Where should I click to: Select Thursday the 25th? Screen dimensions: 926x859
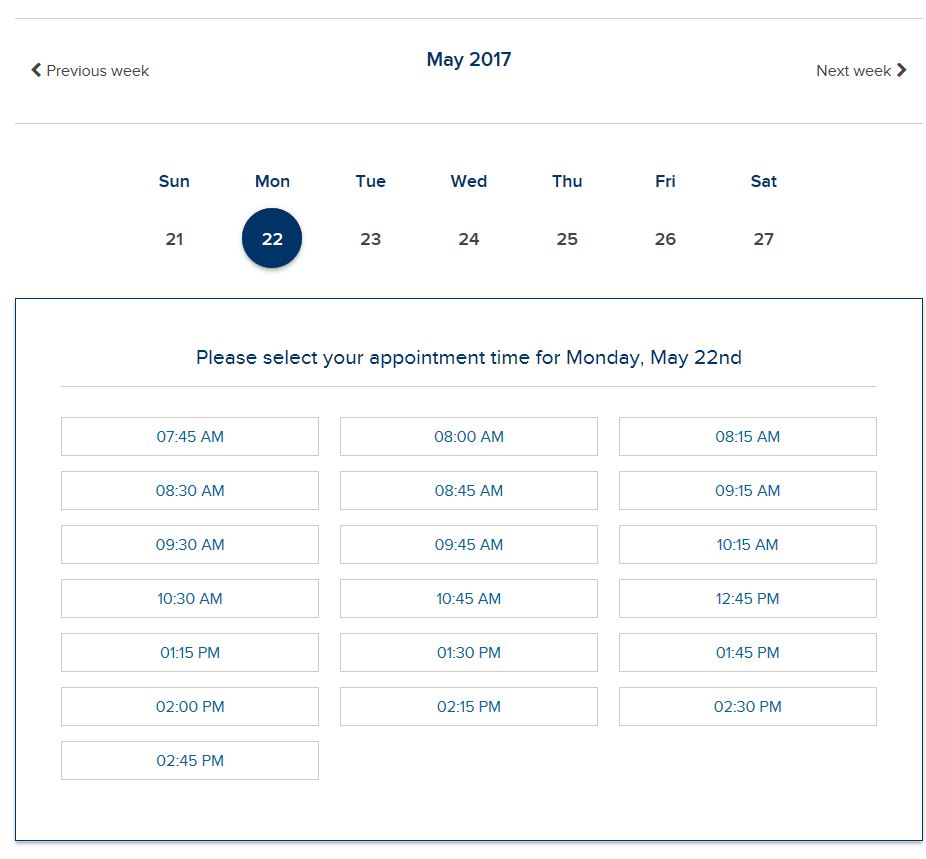pos(567,239)
